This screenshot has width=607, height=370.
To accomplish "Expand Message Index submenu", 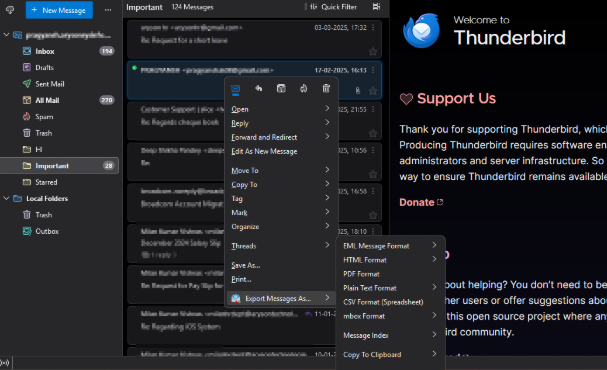I will click(390, 335).
